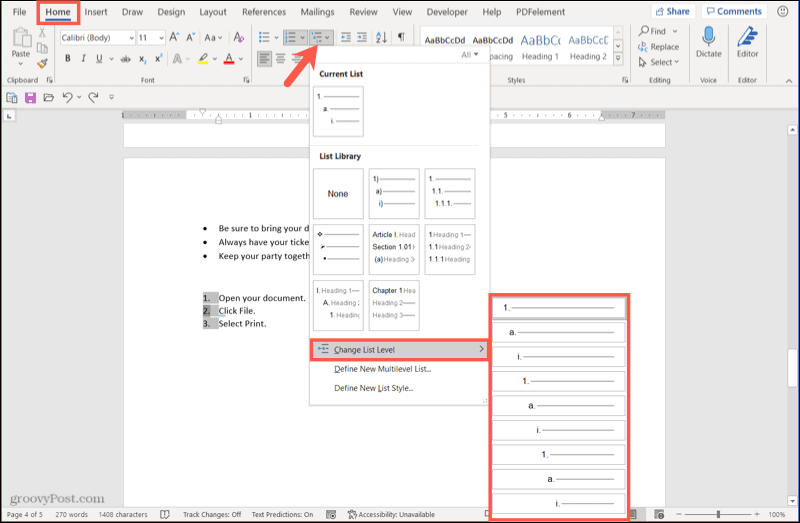This screenshot has width=800, height=523.
Task: Expand the Styles gallery more arrow
Action: point(618,59)
